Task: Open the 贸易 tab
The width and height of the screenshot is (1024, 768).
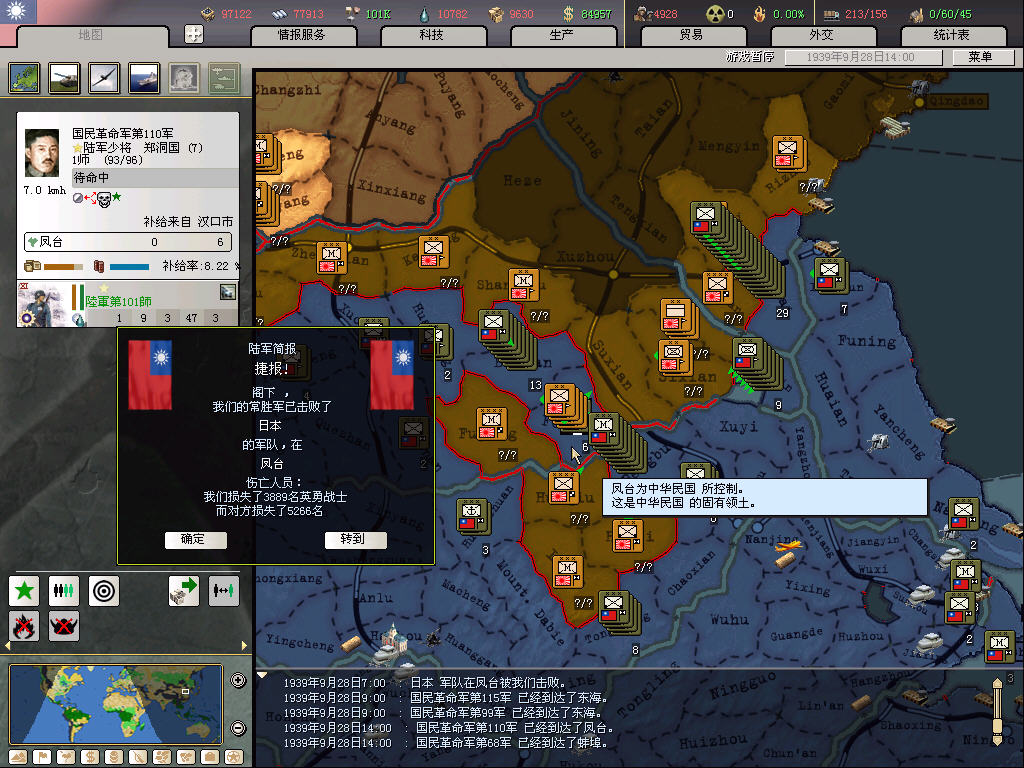Action: [692, 35]
